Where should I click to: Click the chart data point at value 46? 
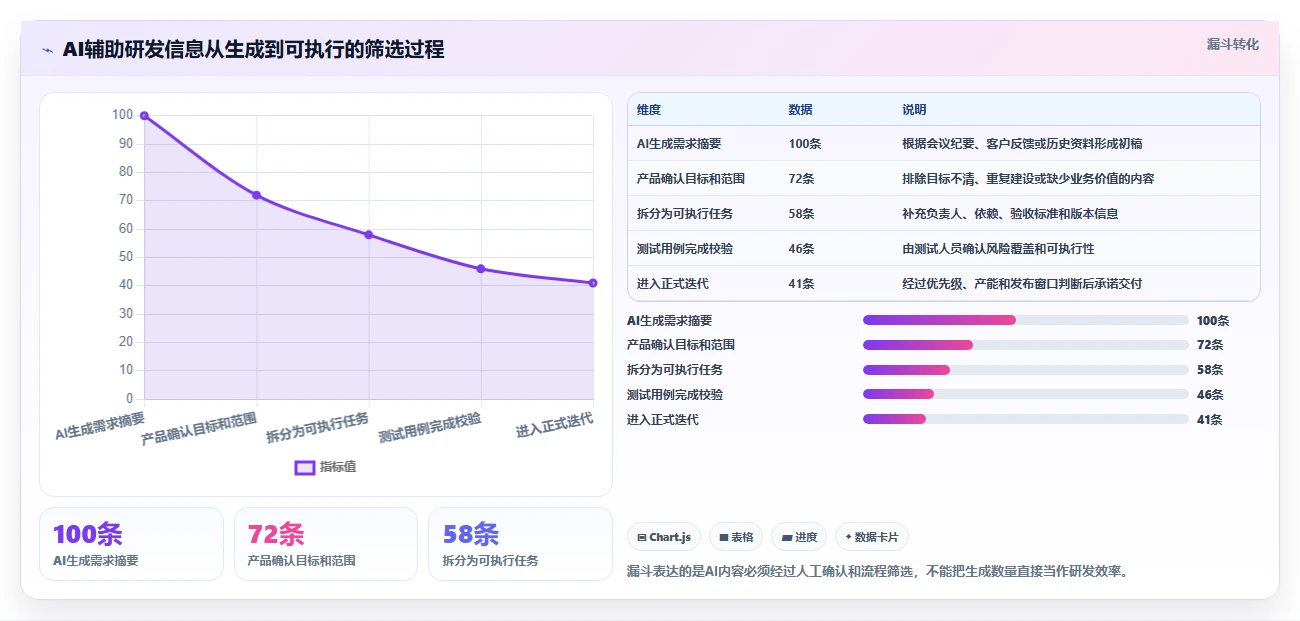click(x=481, y=269)
